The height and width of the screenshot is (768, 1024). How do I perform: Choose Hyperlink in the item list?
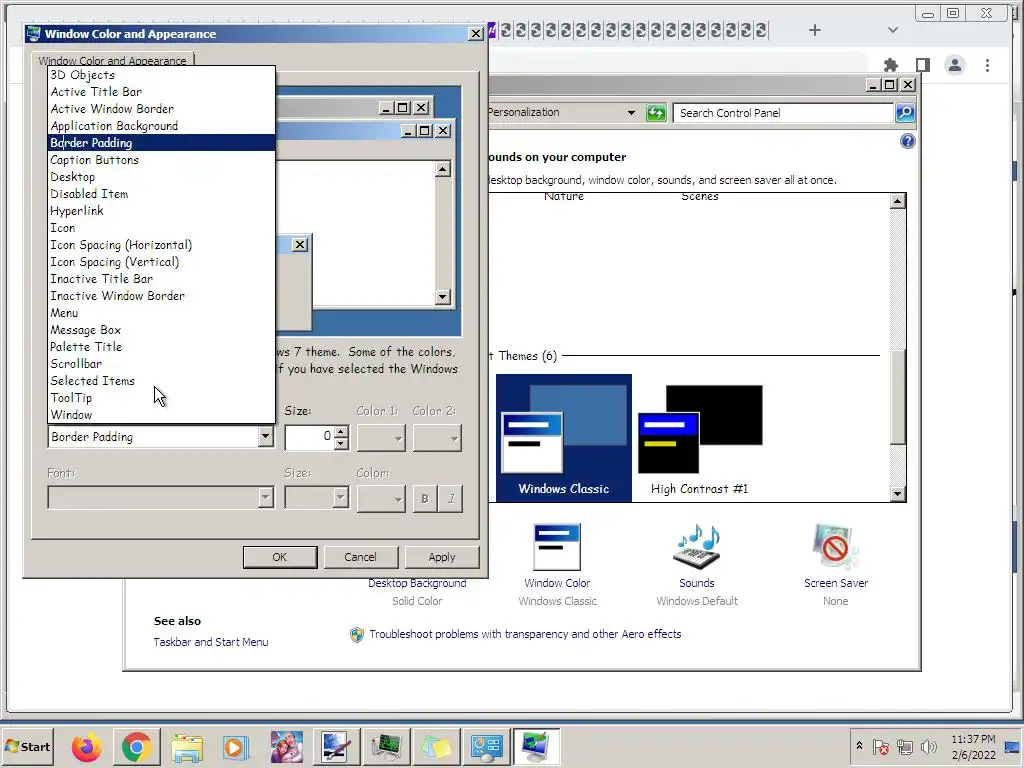(161, 210)
